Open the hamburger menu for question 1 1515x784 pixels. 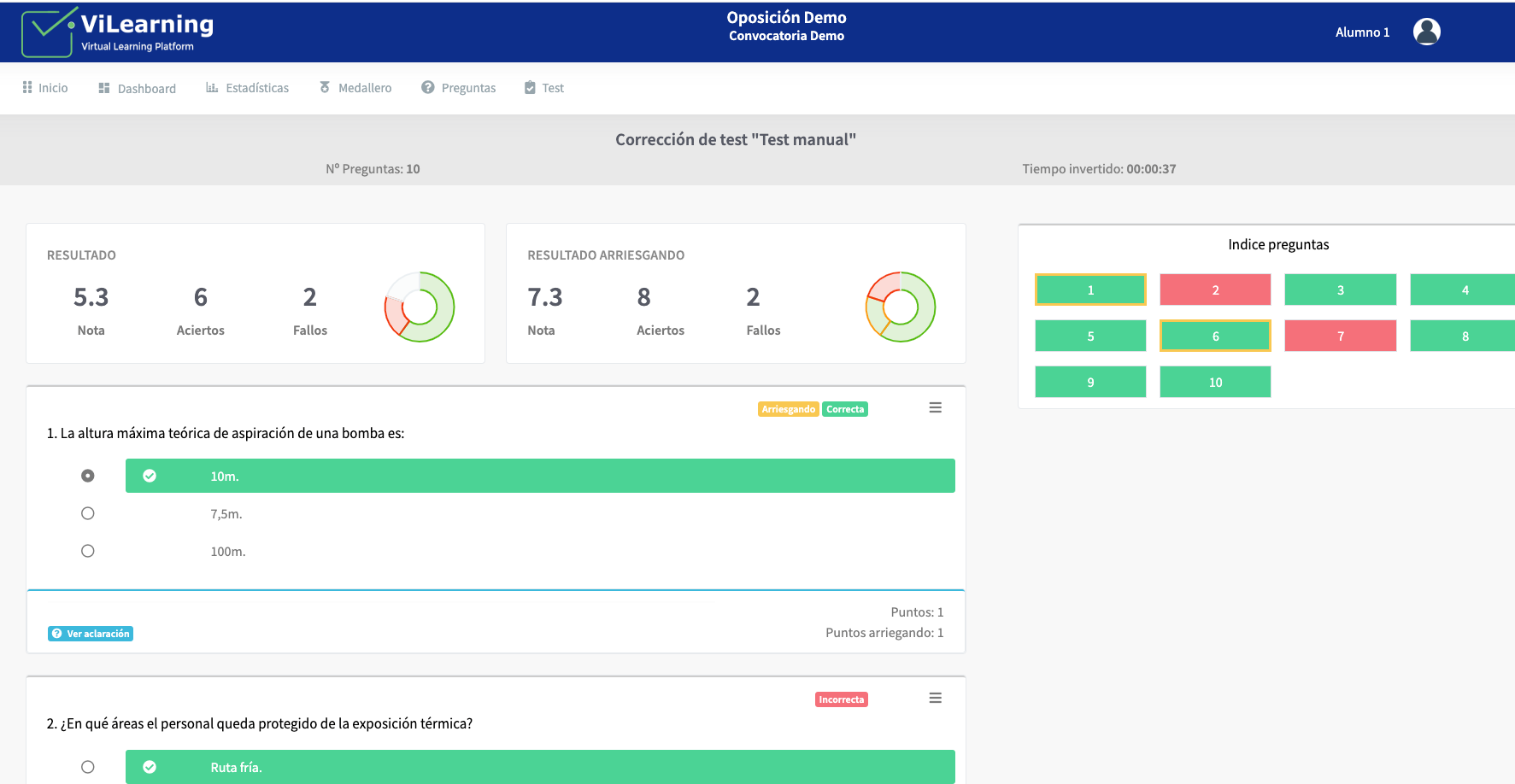point(935,408)
